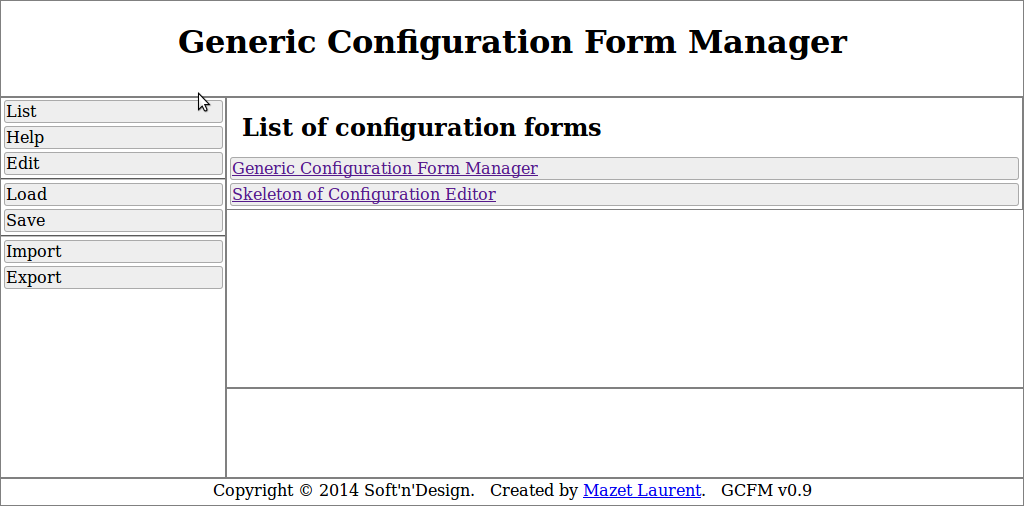Click the List of configuration forms heading
The width and height of the screenshot is (1024, 506).
[421, 128]
